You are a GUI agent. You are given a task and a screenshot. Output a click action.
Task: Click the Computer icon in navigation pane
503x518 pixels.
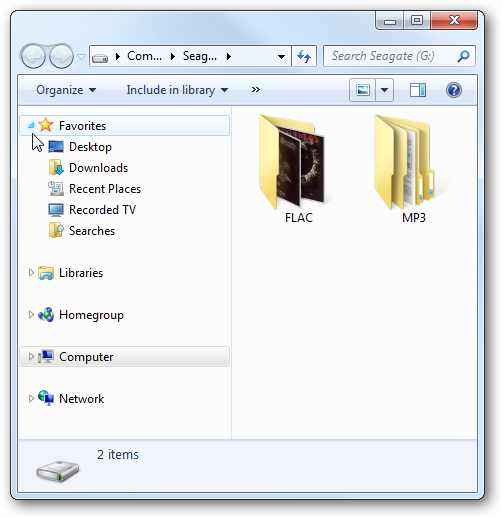46,356
